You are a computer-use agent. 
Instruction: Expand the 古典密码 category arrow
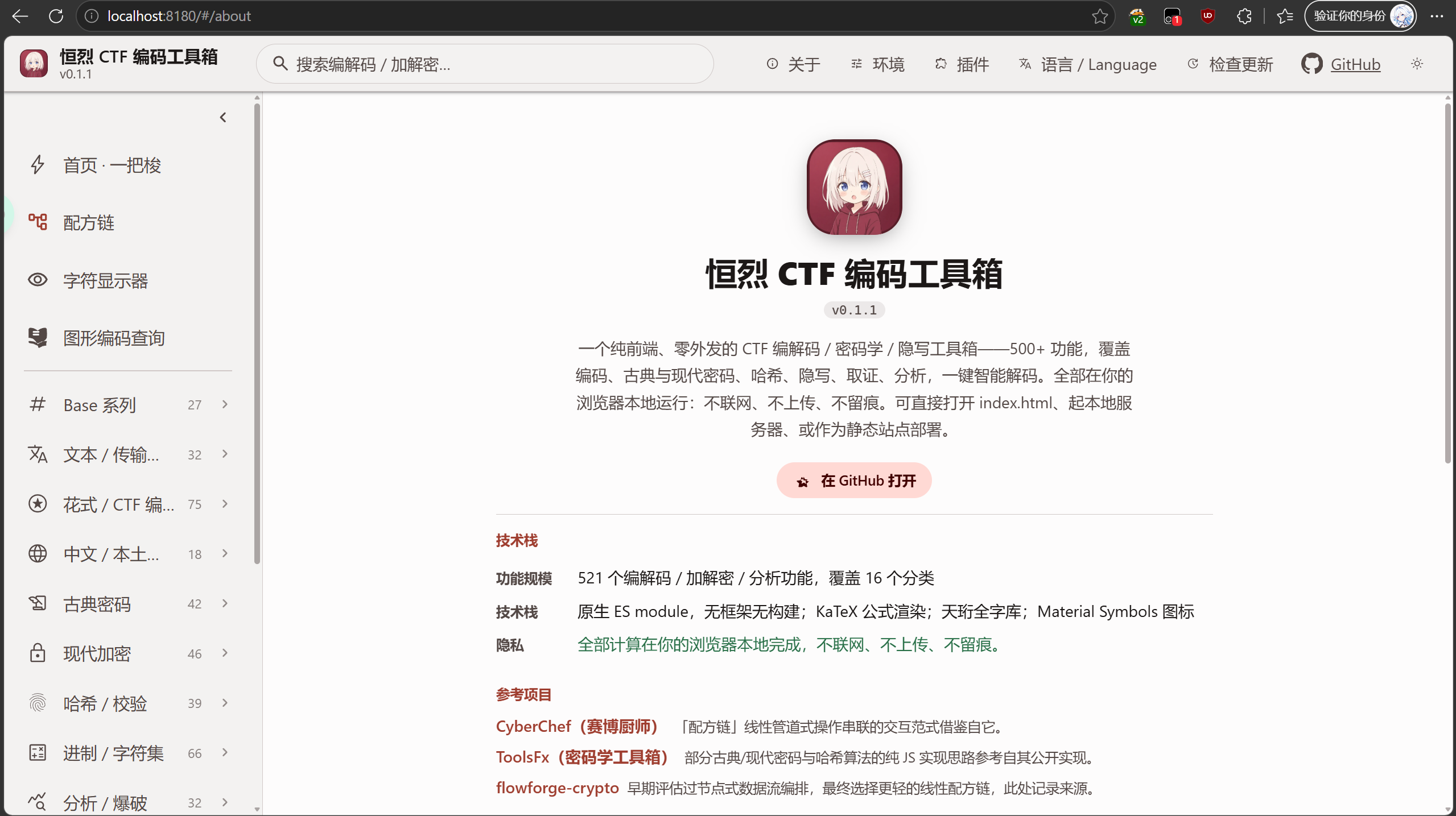tap(225, 603)
